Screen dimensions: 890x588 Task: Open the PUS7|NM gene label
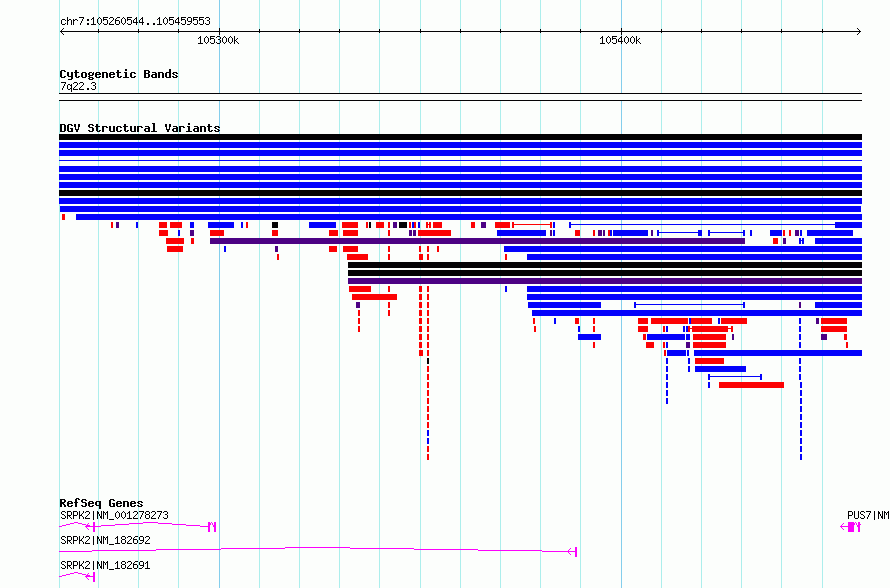coord(868,515)
